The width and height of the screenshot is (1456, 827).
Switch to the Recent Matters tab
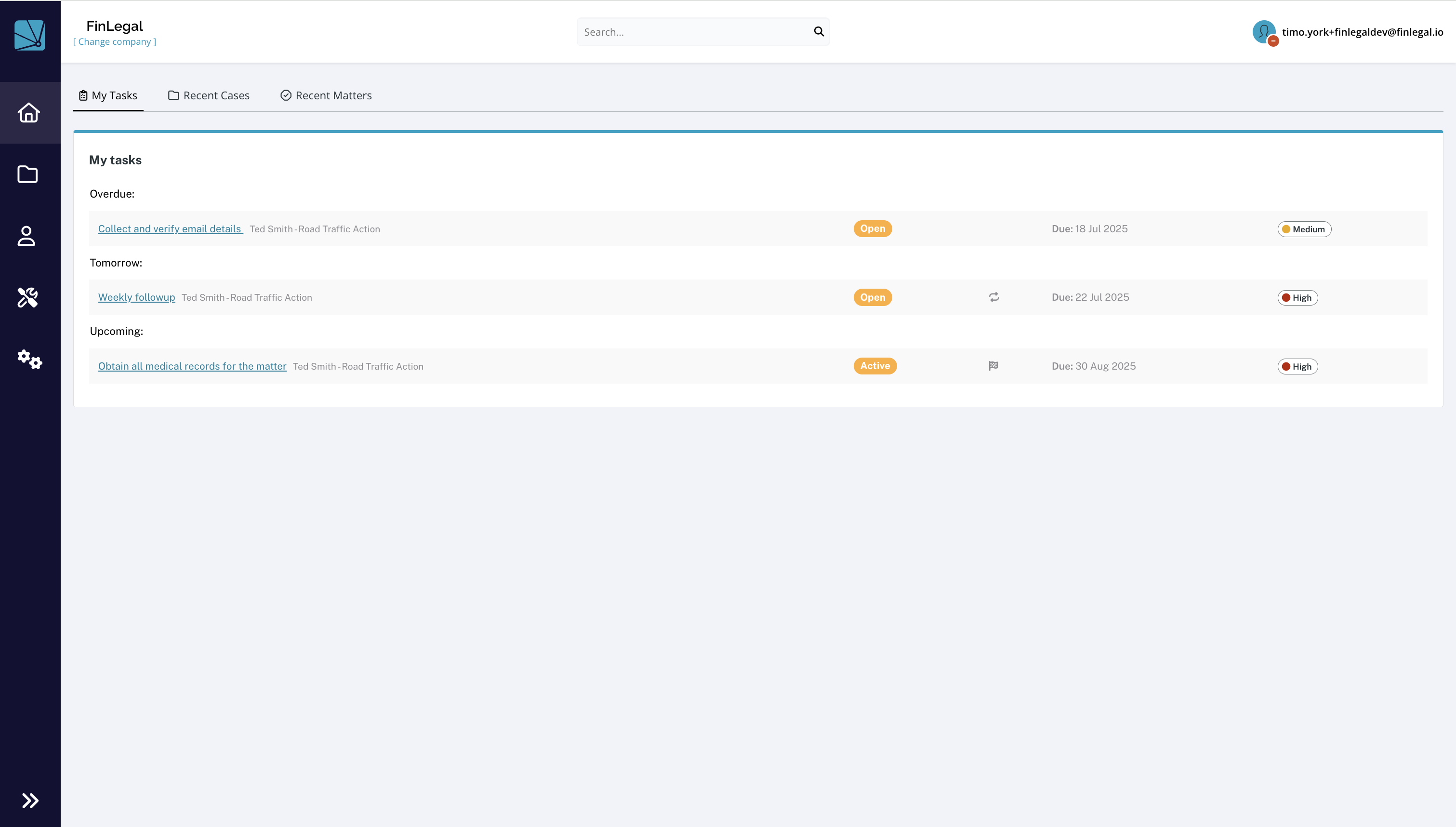(x=326, y=95)
